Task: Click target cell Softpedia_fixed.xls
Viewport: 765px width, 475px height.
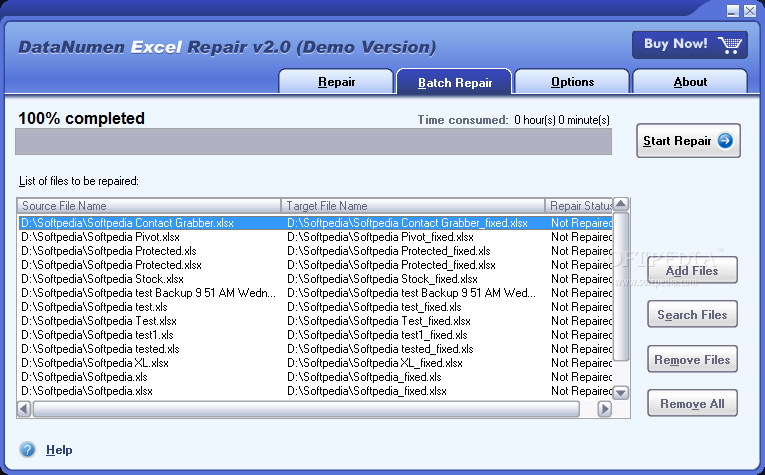Action: tap(364, 377)
